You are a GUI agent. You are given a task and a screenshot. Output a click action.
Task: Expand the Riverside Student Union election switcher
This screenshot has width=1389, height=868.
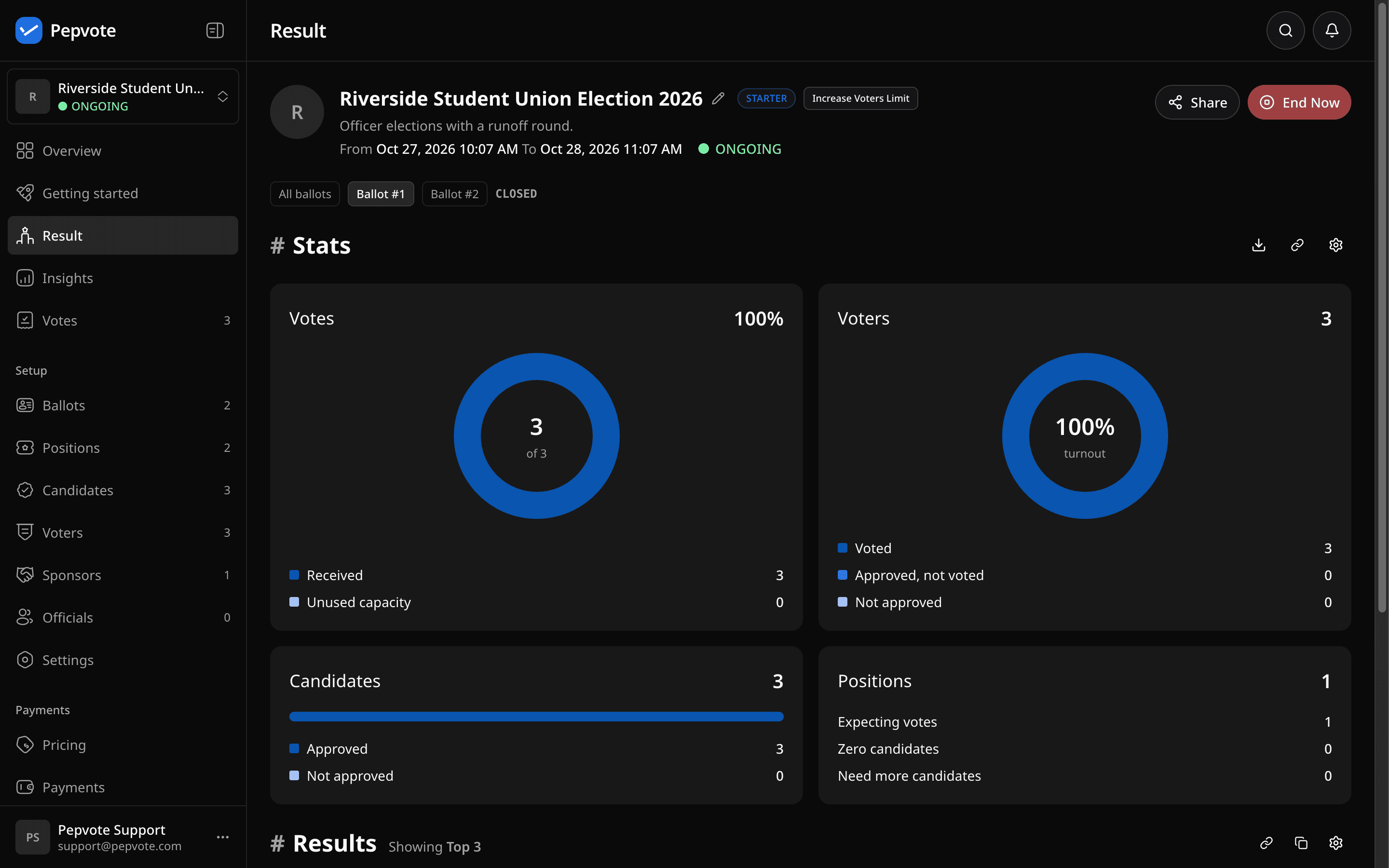[123, 96]
